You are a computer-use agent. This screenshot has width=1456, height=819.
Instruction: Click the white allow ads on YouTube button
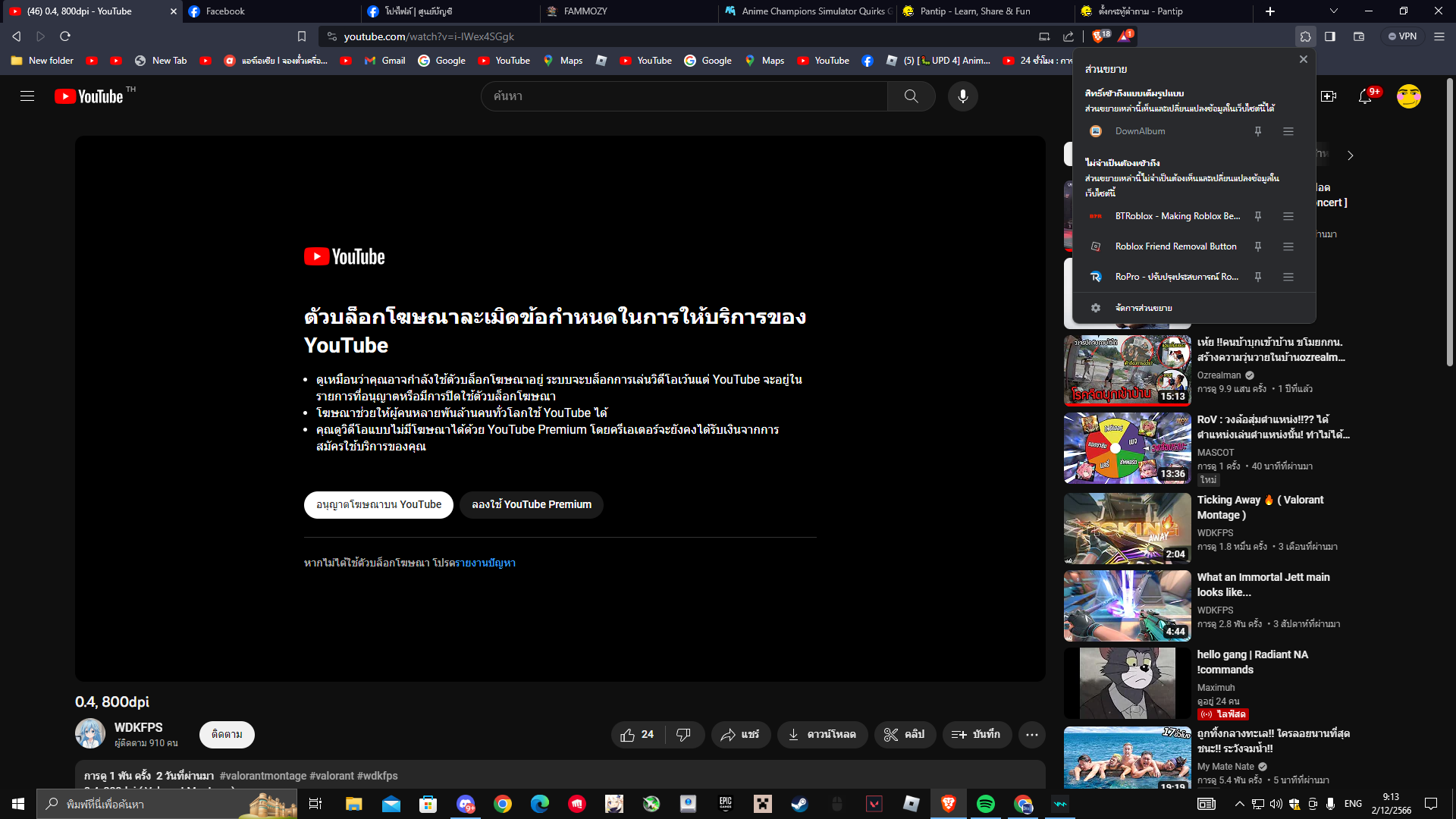click(378, 505)
